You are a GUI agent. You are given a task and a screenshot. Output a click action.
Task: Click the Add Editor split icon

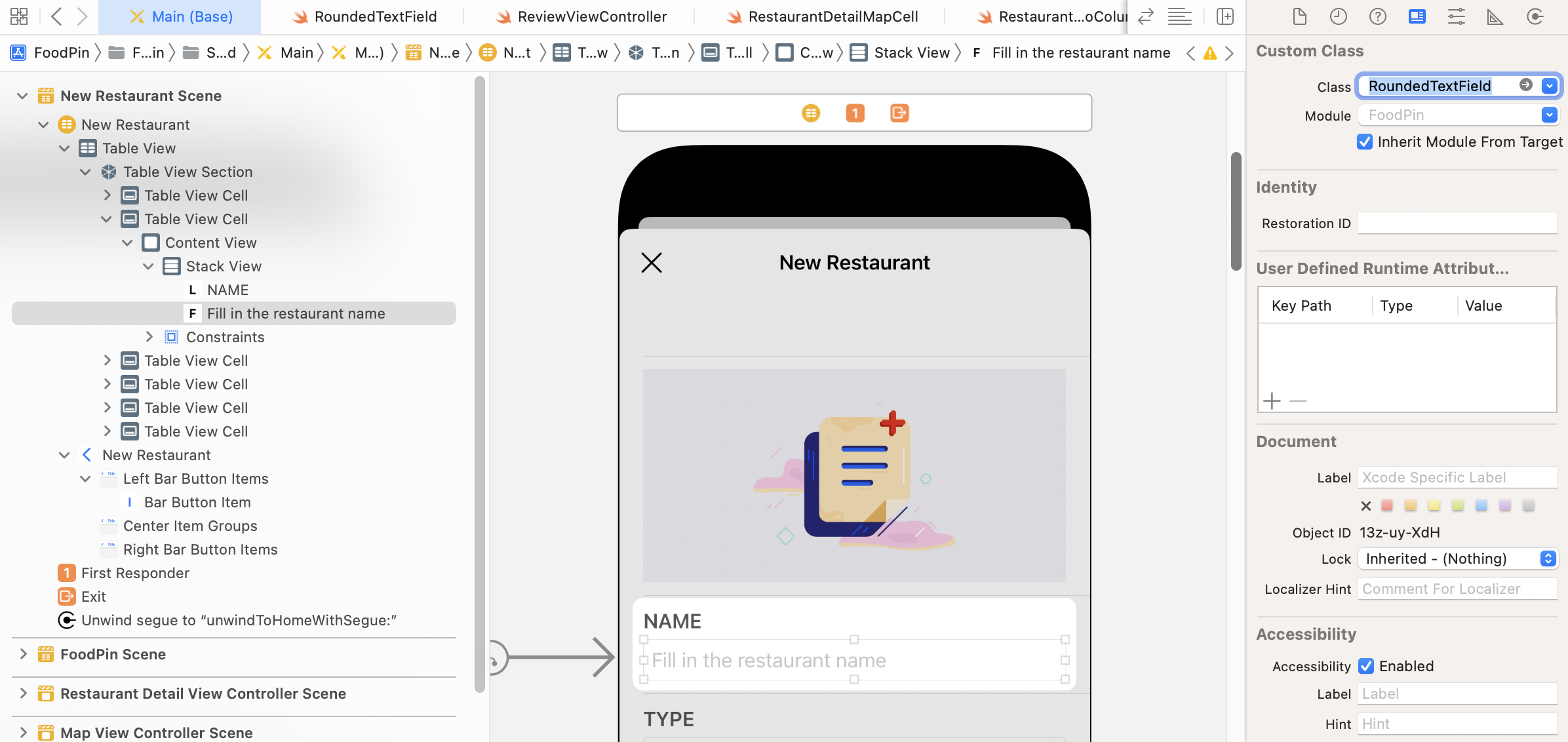point(1225,16)
